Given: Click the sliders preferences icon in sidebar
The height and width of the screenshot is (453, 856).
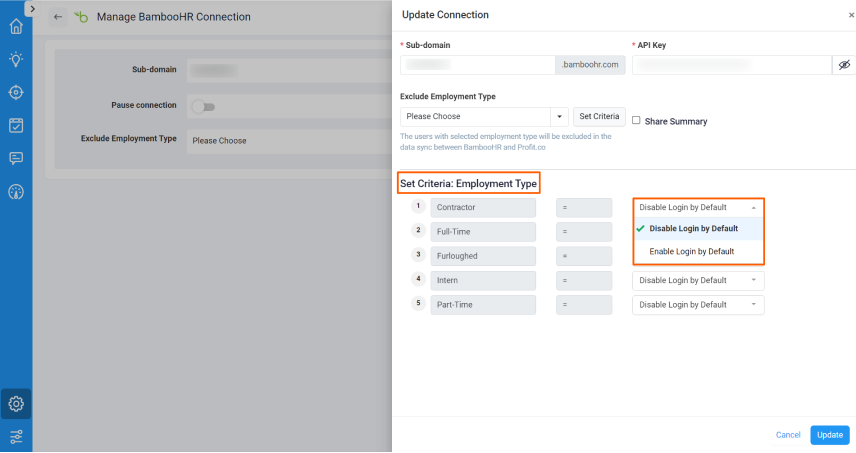Looking at the screenshot, I should point(16,437).
